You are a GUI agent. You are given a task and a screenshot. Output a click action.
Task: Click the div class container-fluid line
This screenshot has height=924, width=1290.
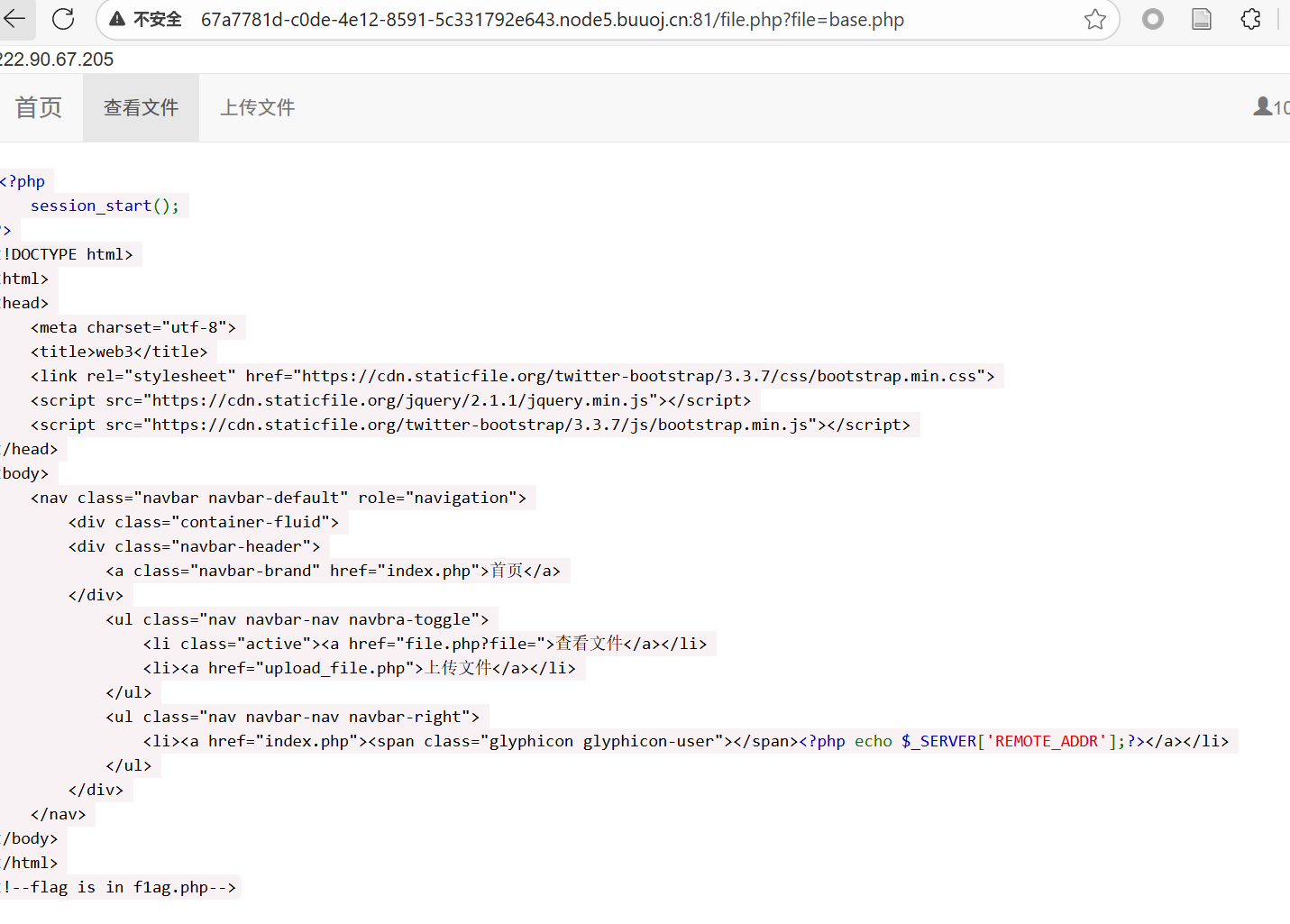204,522
